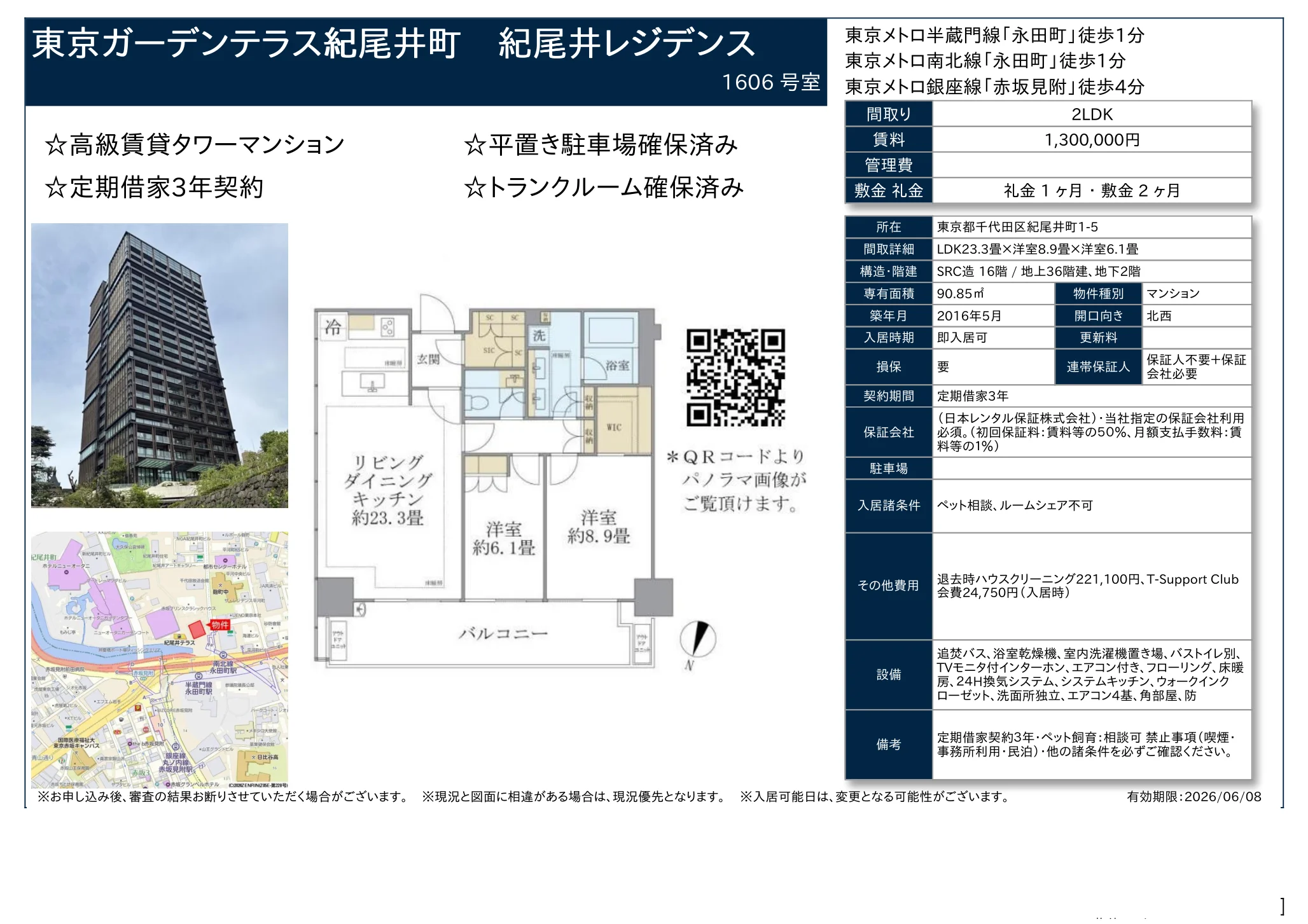The image size is (1308, 924).
Task: Click the building exterior photo
Action: point(160,365)
